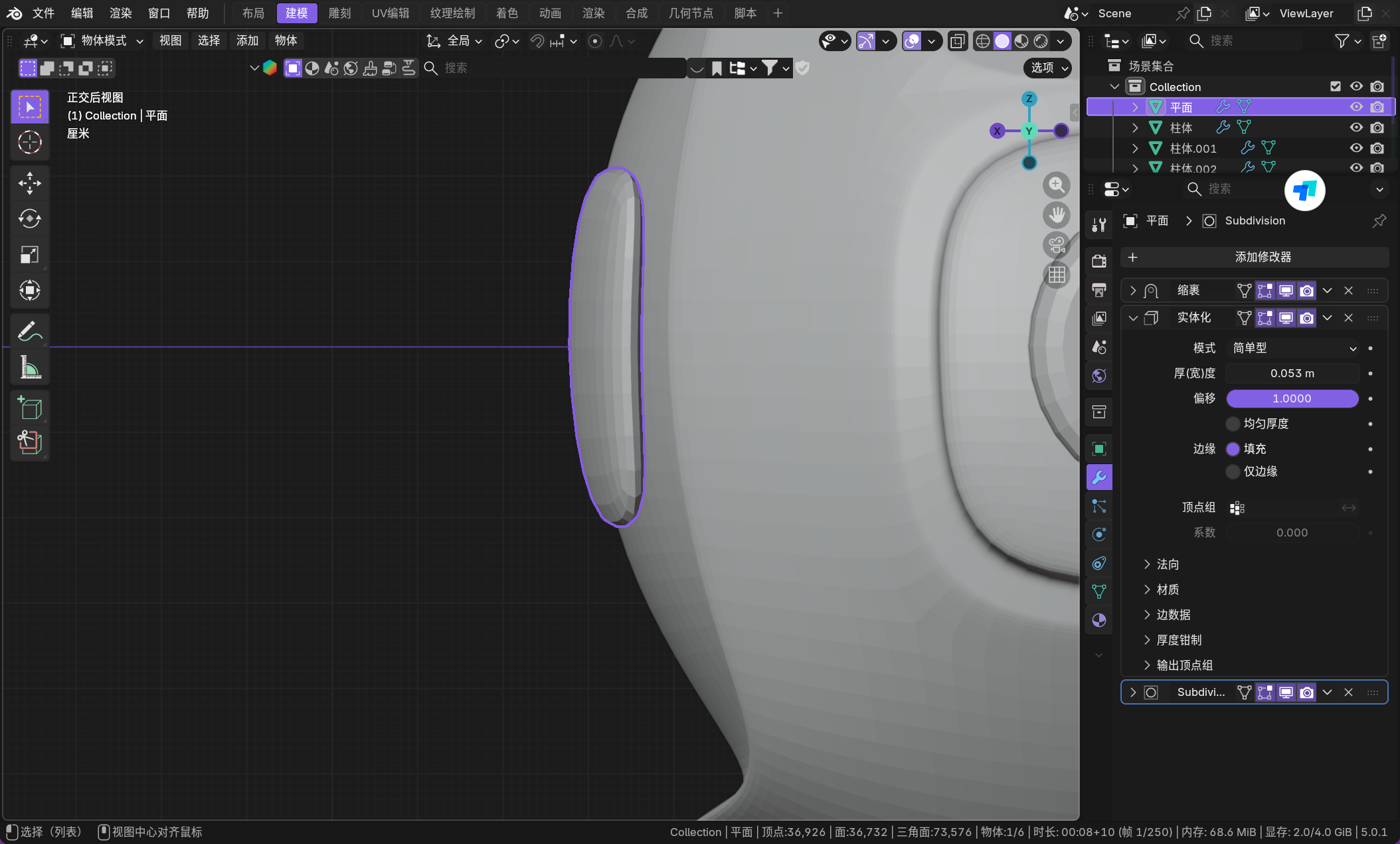This screenshot has width=1400, height=844.
Task: Enable the 均匀厚度 checkbox
Action: (1233, 424)
